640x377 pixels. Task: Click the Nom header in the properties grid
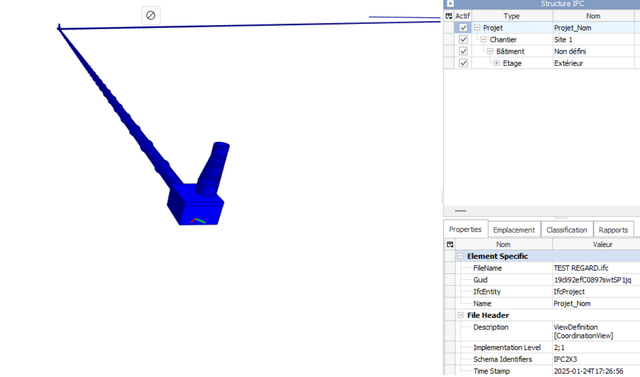503,244
